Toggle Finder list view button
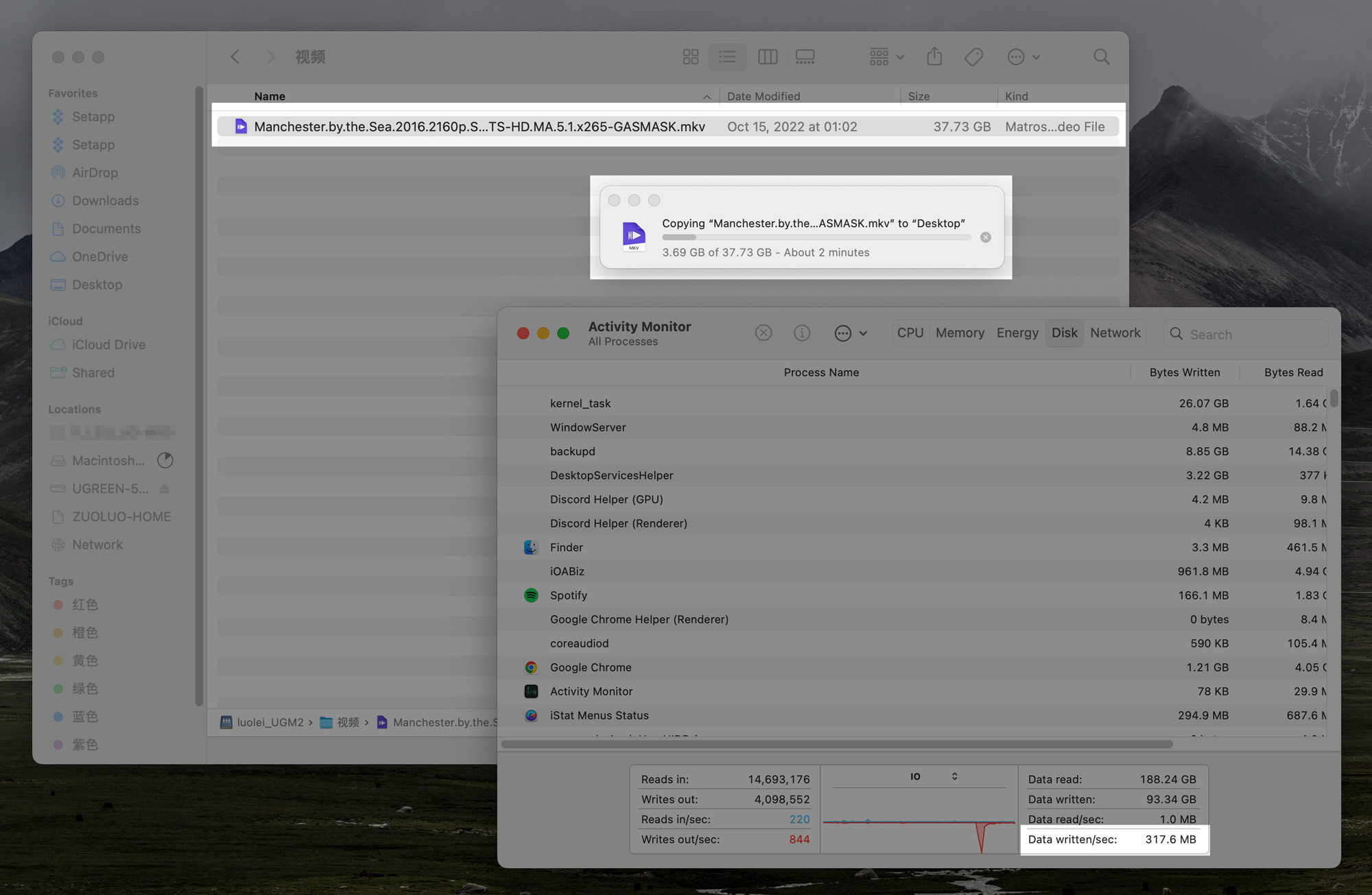1372x895 pixels. 727,57
